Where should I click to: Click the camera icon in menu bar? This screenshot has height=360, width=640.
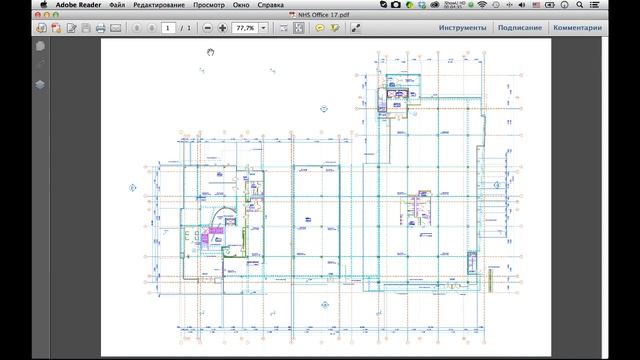[x=396, y=5]
